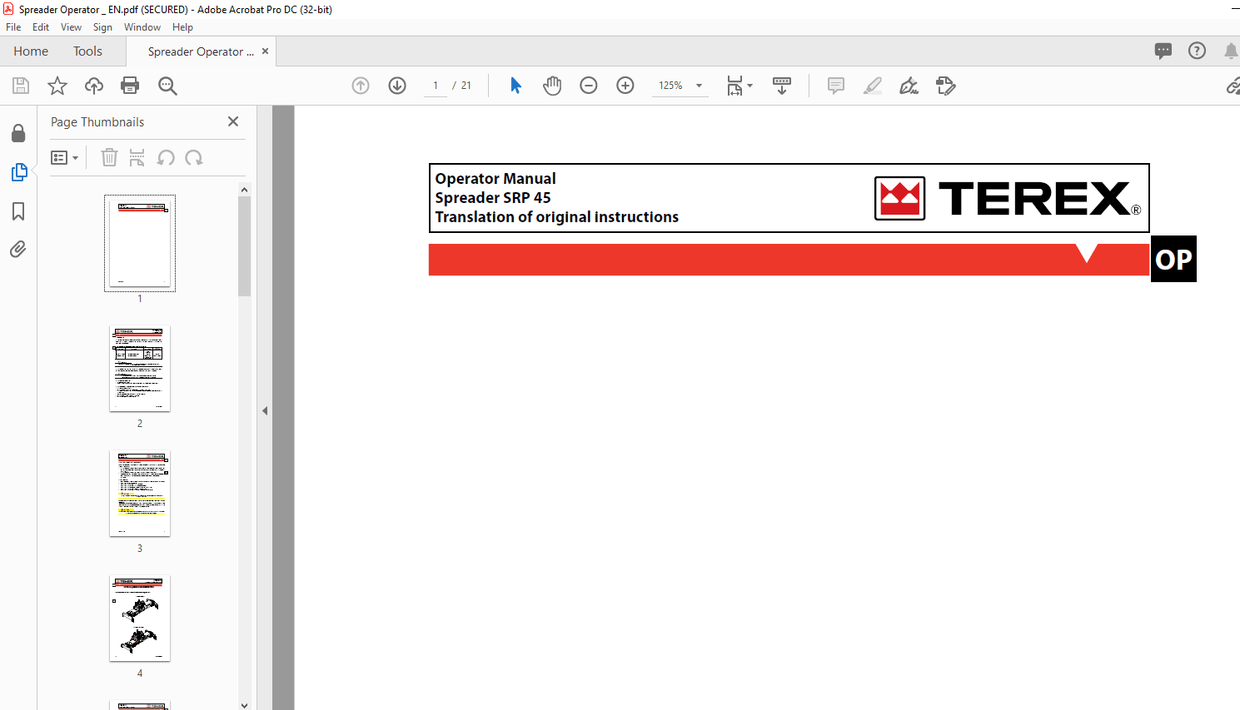
Task: Close the Page Thumbnails panel
Action: [x=233, y=122]
